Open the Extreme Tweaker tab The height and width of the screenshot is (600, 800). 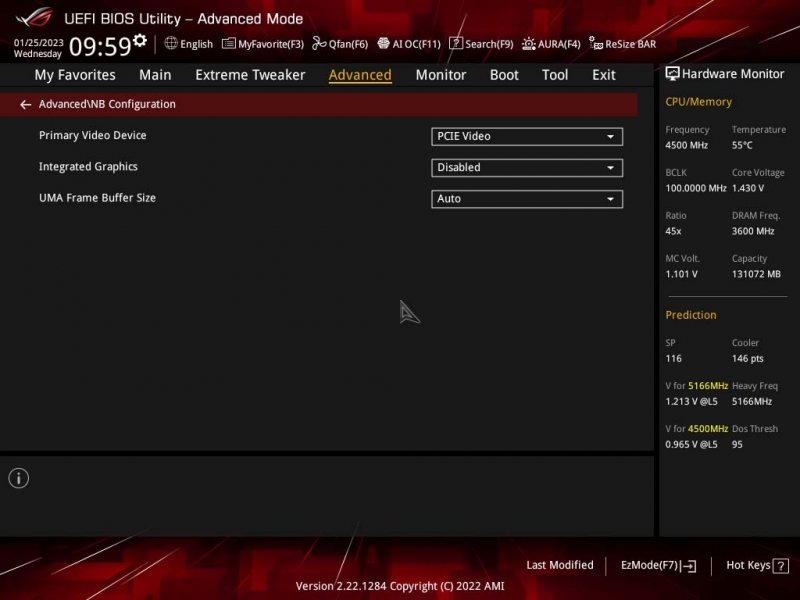click(x=250, y=75)
